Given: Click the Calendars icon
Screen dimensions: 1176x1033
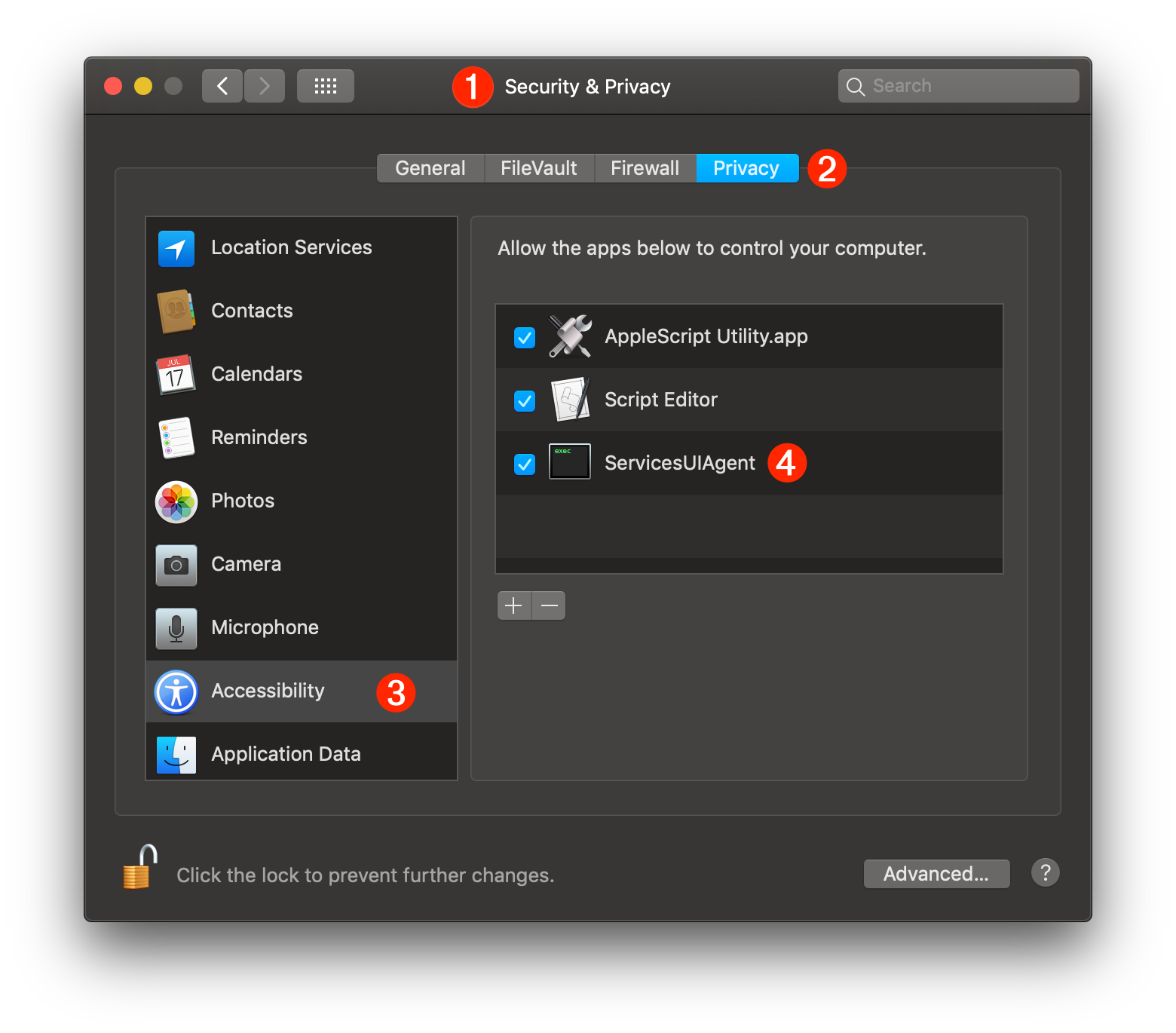Looking at the screenshot, I should pos(176,375).
